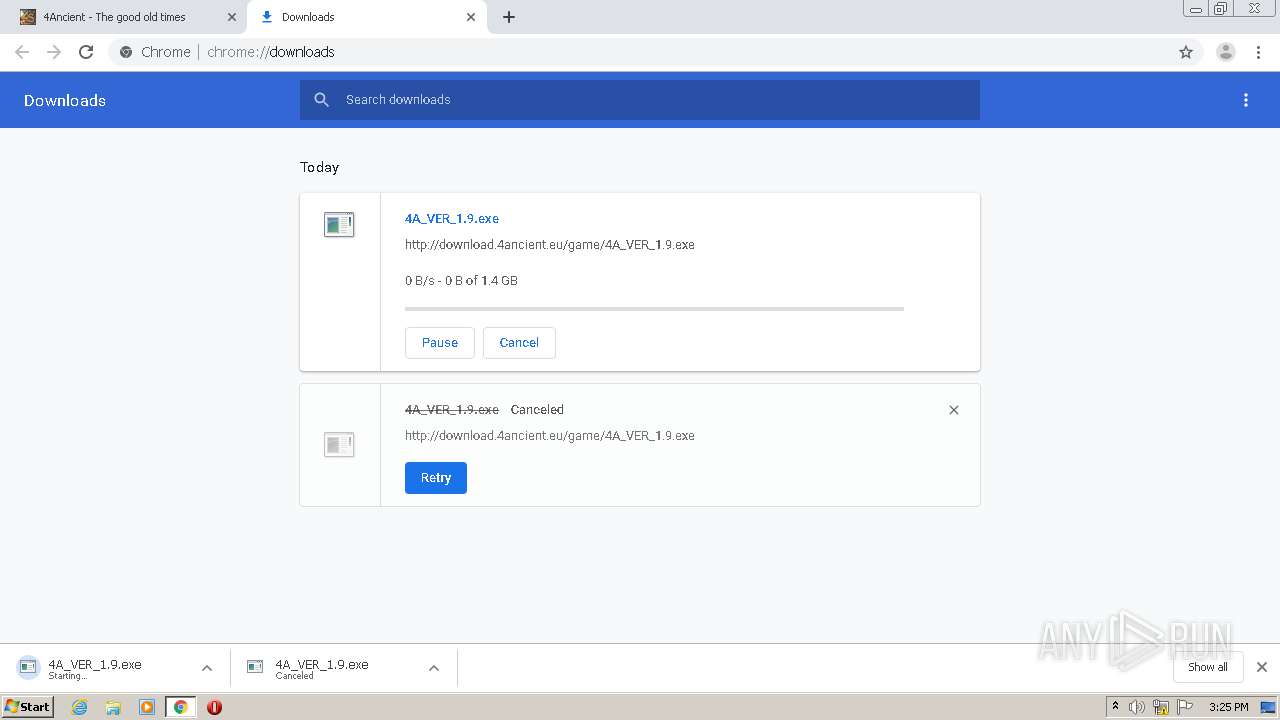The height and width of the screenshot is (720, 1280).
Task: Click the canceled download source URL
Action: 550,435
